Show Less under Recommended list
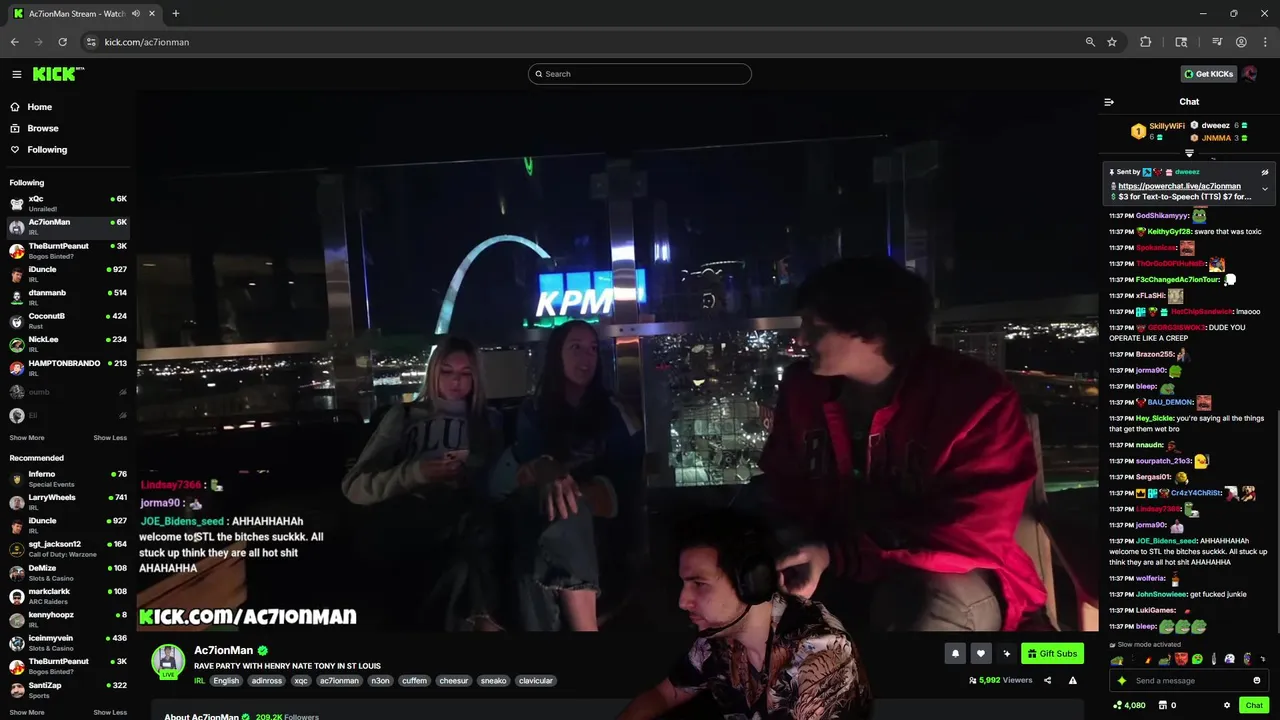This screenshot has width=1280, height=720. (x=110, y=713)
